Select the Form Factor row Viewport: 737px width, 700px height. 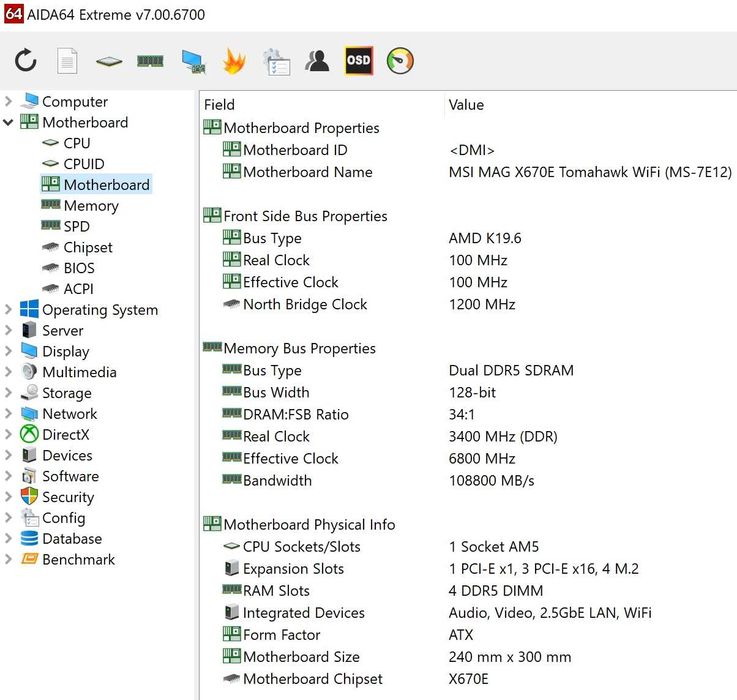point(348,634)
